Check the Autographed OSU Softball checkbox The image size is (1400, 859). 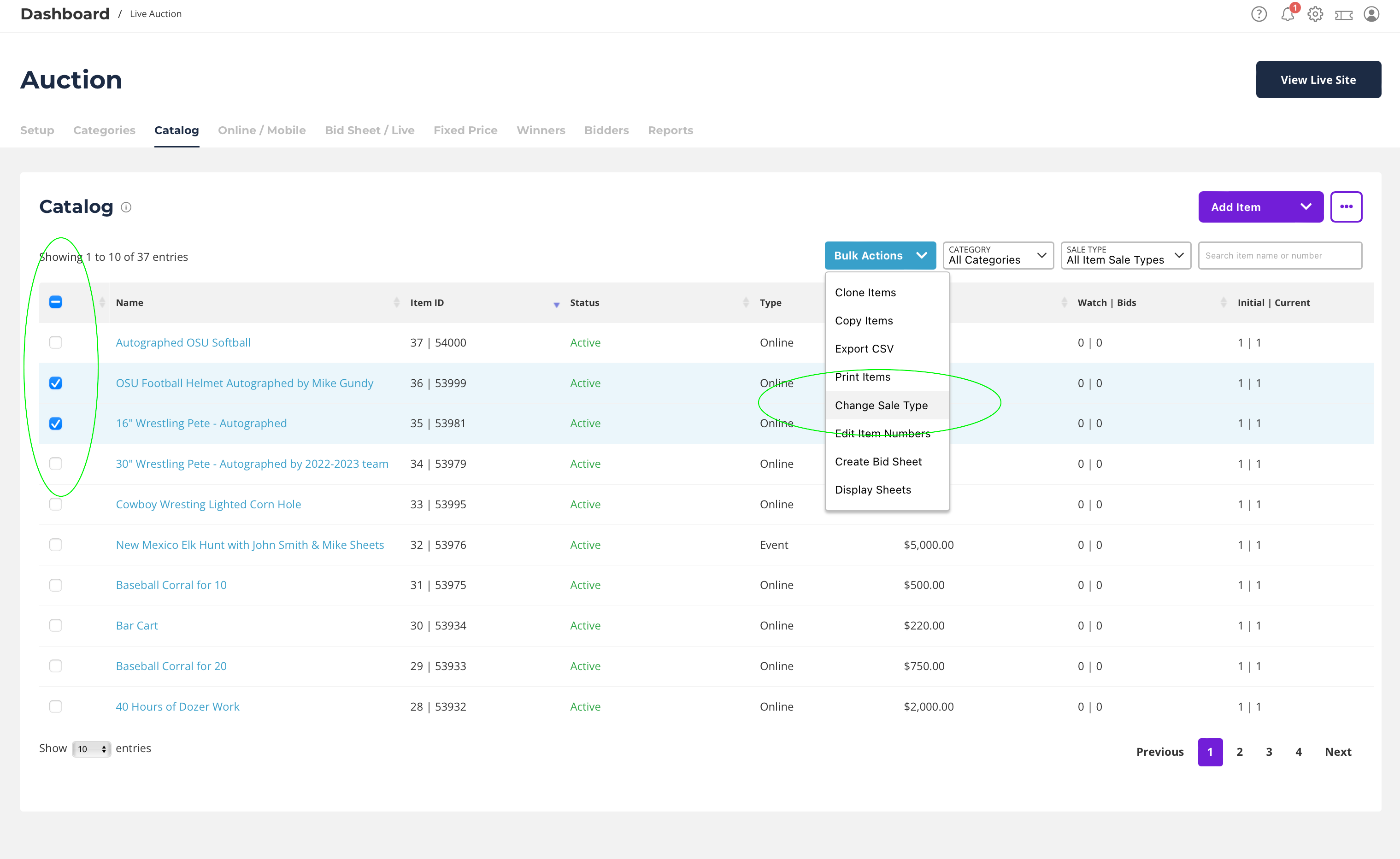coord(56,342)
